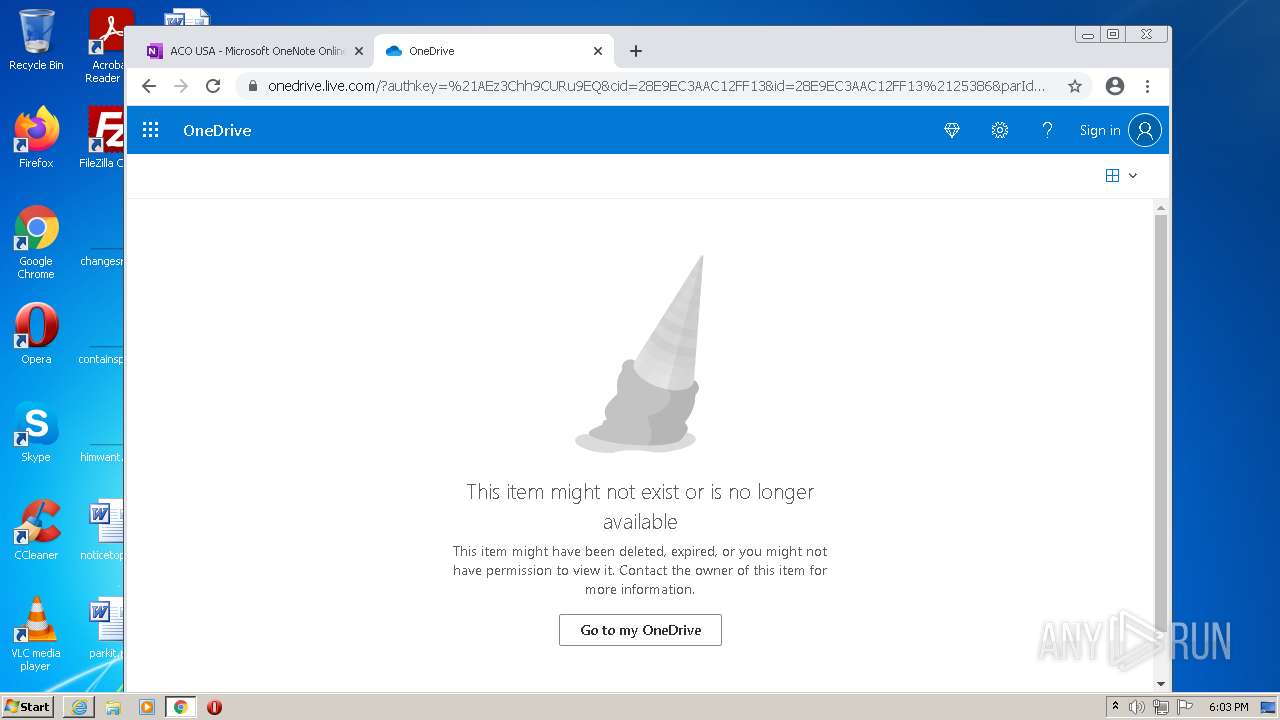Screen dimensions: 1280x720
Task: Expand the view options dropdown chevron
Action: (1133, 175)
